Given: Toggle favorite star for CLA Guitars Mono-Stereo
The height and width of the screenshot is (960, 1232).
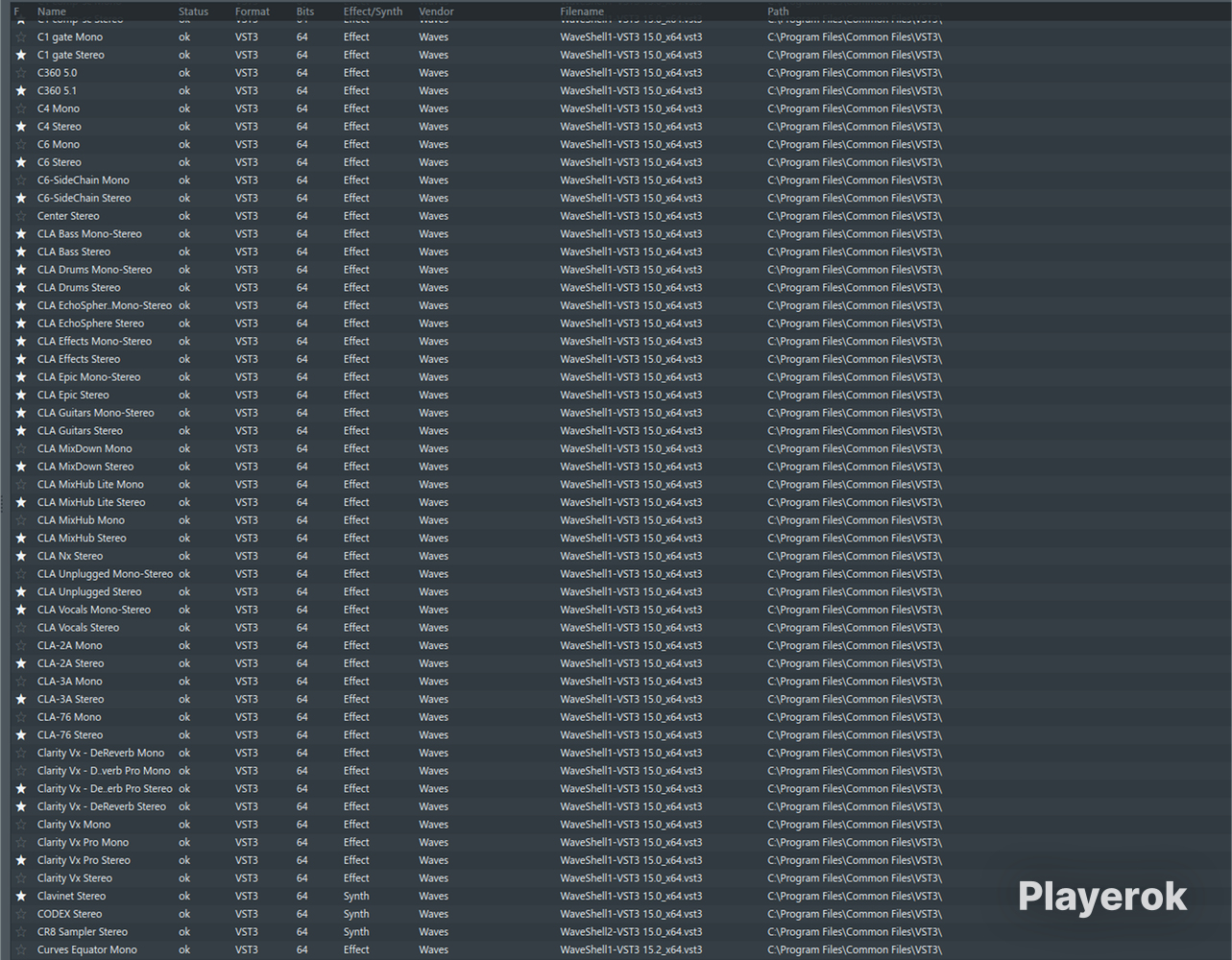Looking at the screenshot, I should point(21,413).
